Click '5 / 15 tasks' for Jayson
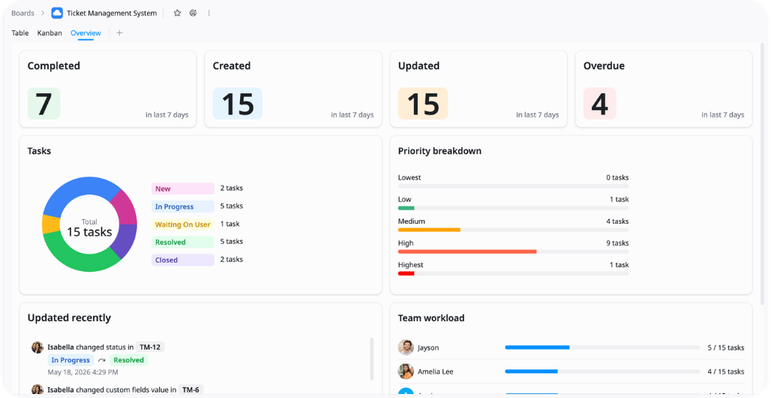Viewport: 771px width, 398px height. click(726, 348)
